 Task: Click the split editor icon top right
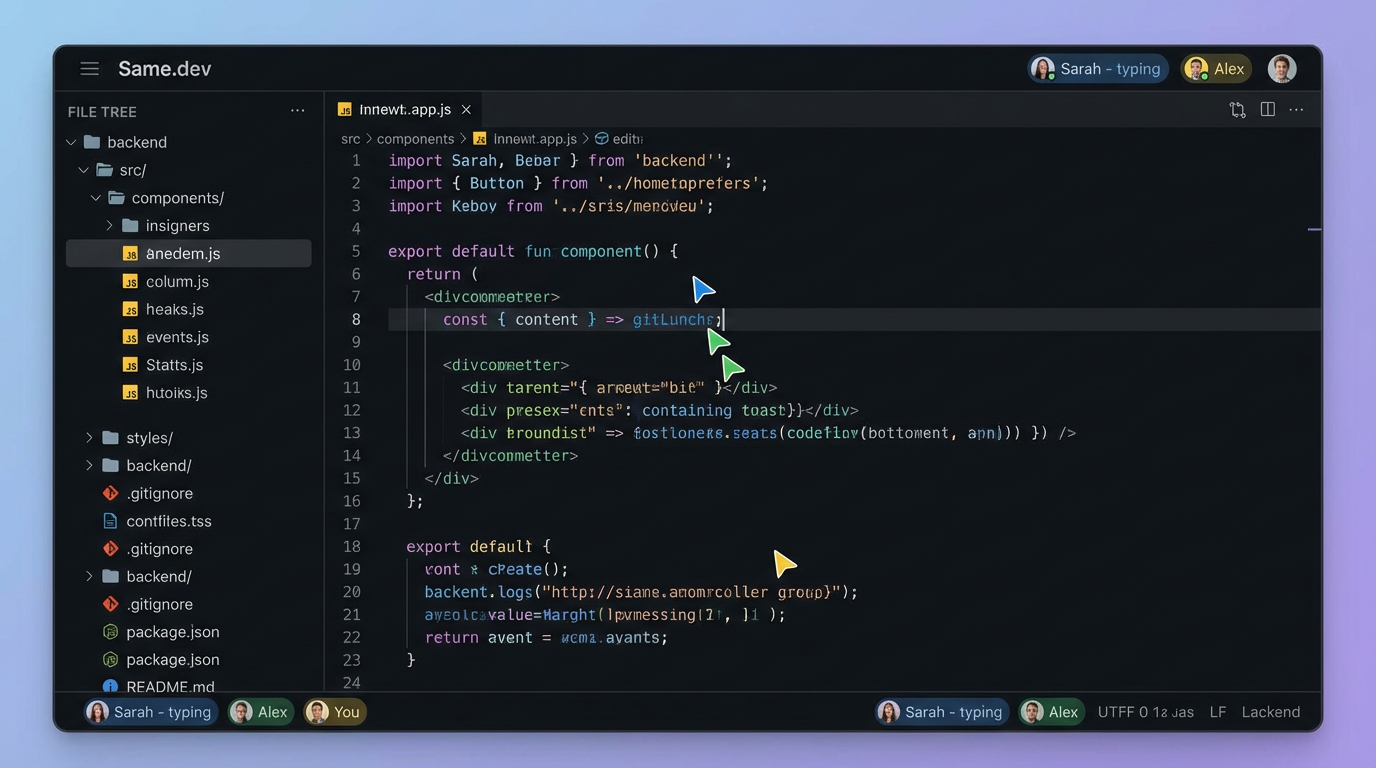(x=1267, y=109)
